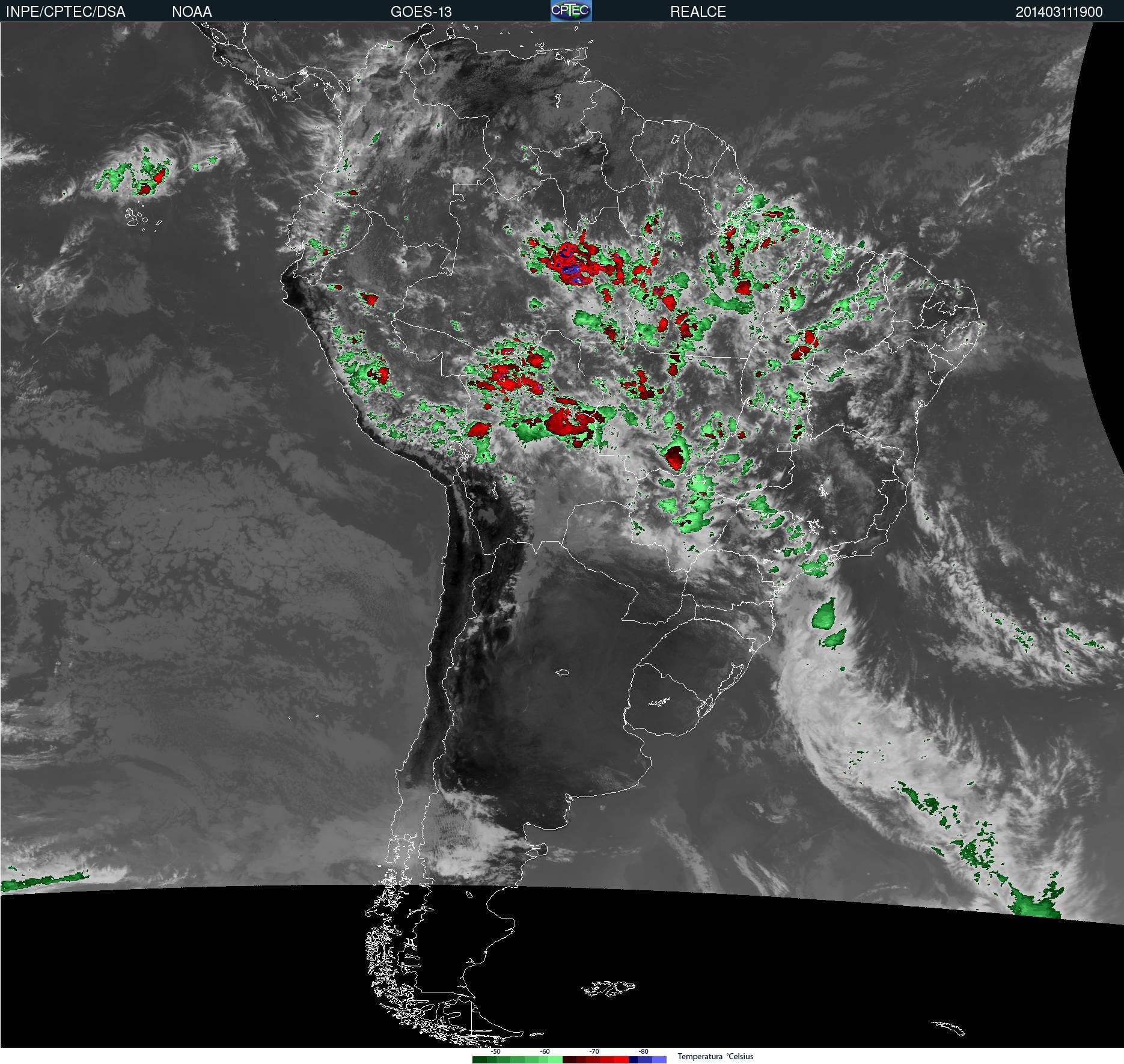Click the -60 label on the temperature scale
Viewport: 1124px width, 1064px height.
click(545, 1051)
